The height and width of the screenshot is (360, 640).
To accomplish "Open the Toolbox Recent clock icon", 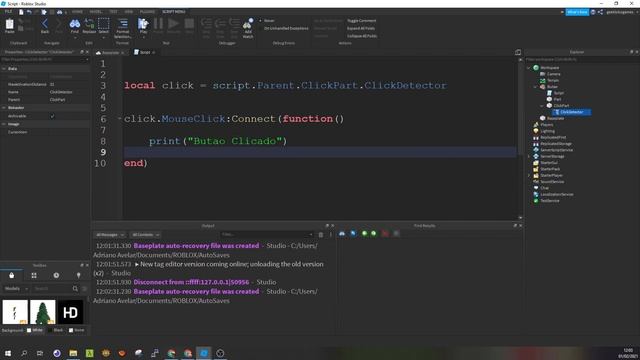I will (56, 276).
